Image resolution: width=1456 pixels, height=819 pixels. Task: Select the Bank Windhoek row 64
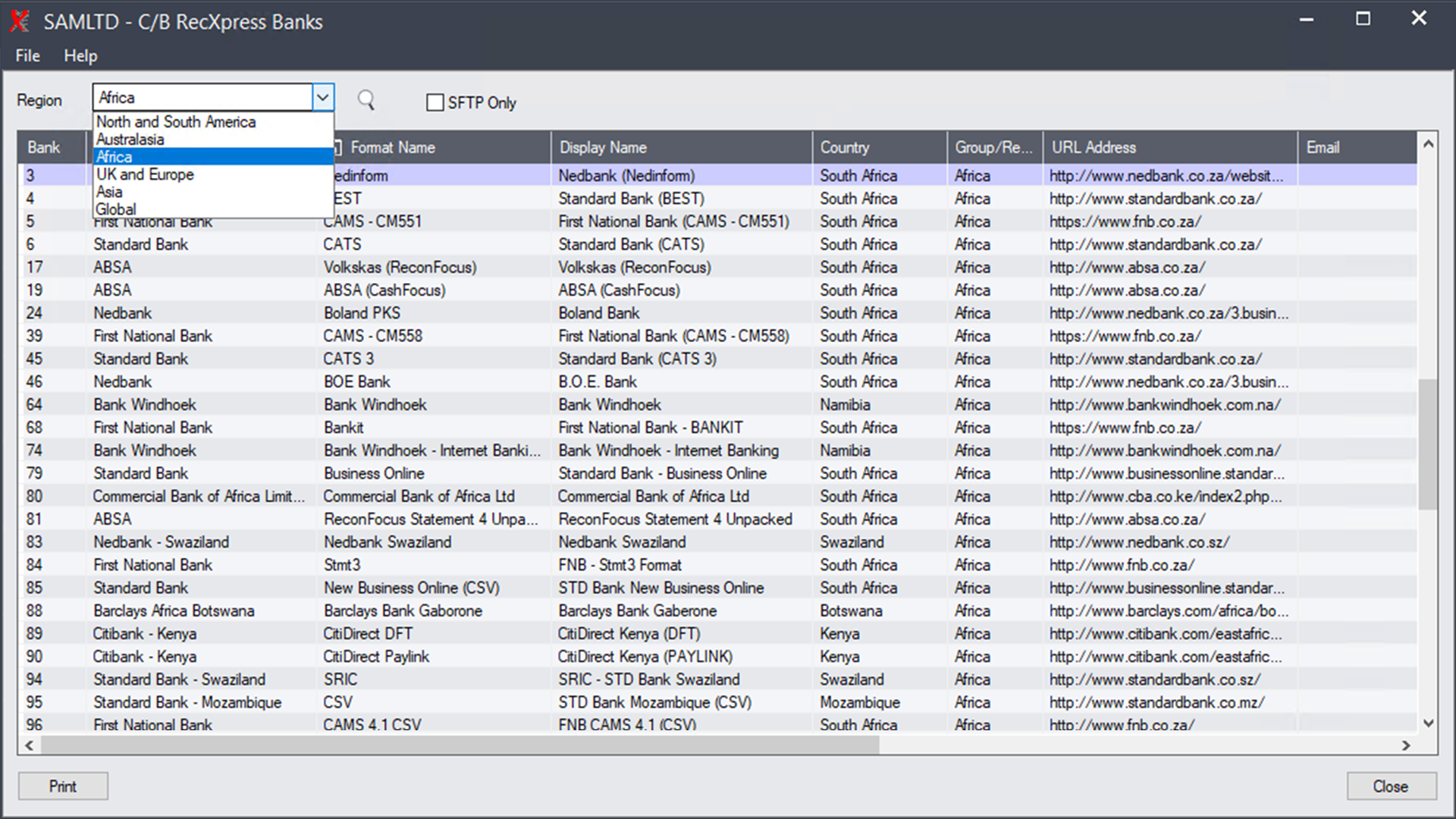click(144, 405)
